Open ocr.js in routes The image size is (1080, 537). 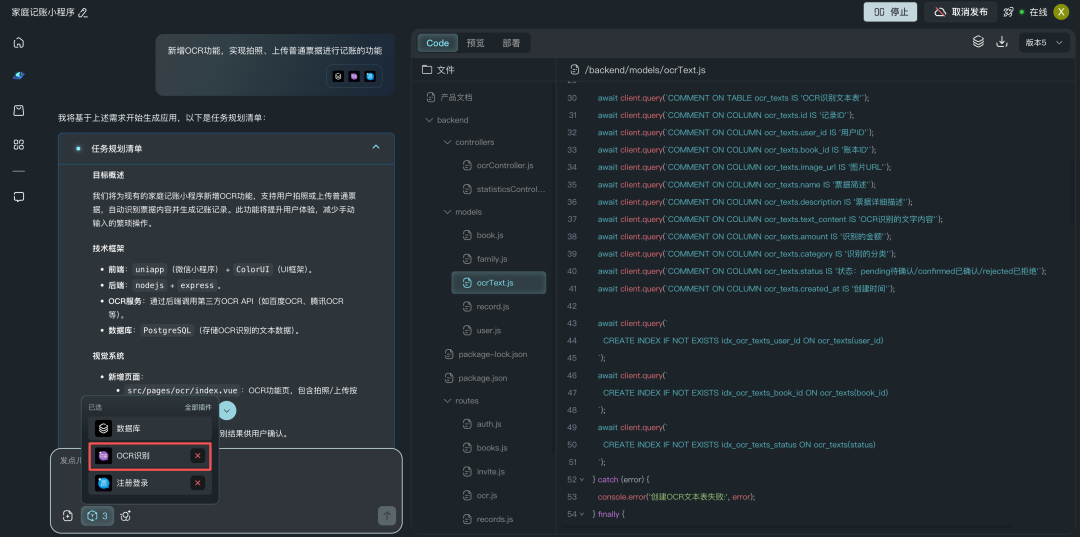479,496
